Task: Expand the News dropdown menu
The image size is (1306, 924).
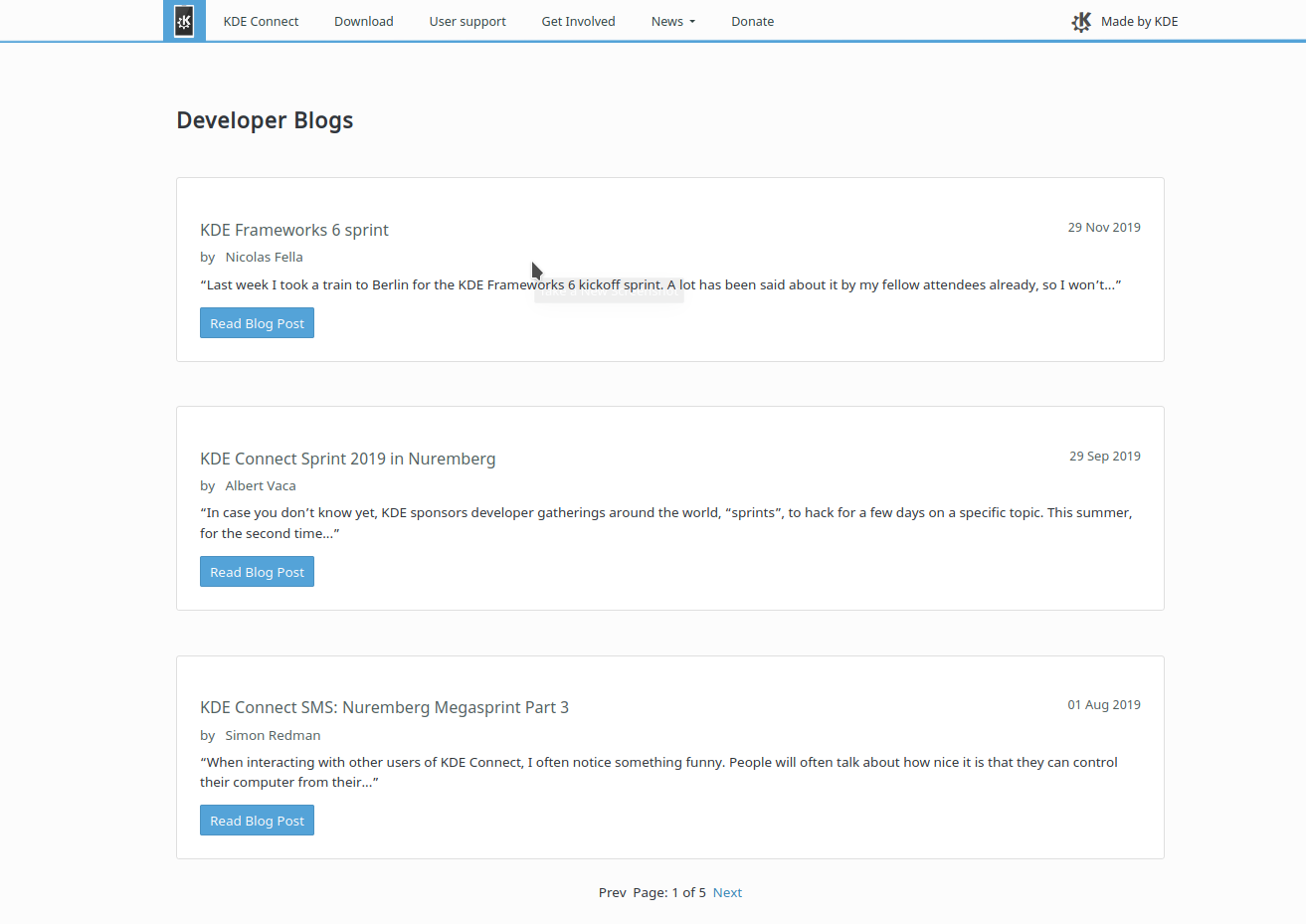Action: click(x=673, y=21)
